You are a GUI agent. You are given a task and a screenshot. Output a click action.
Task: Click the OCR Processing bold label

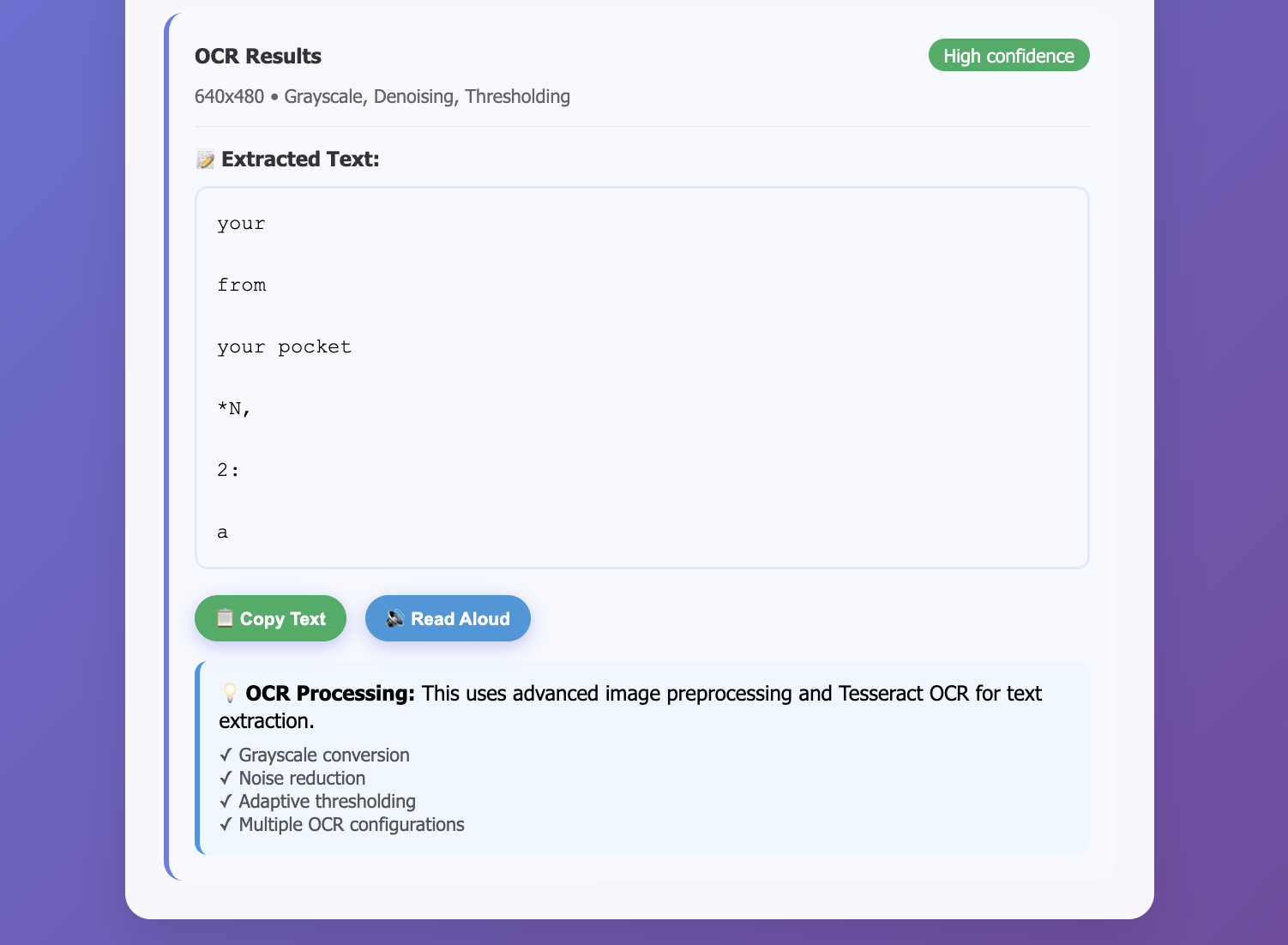click(330, 693)
